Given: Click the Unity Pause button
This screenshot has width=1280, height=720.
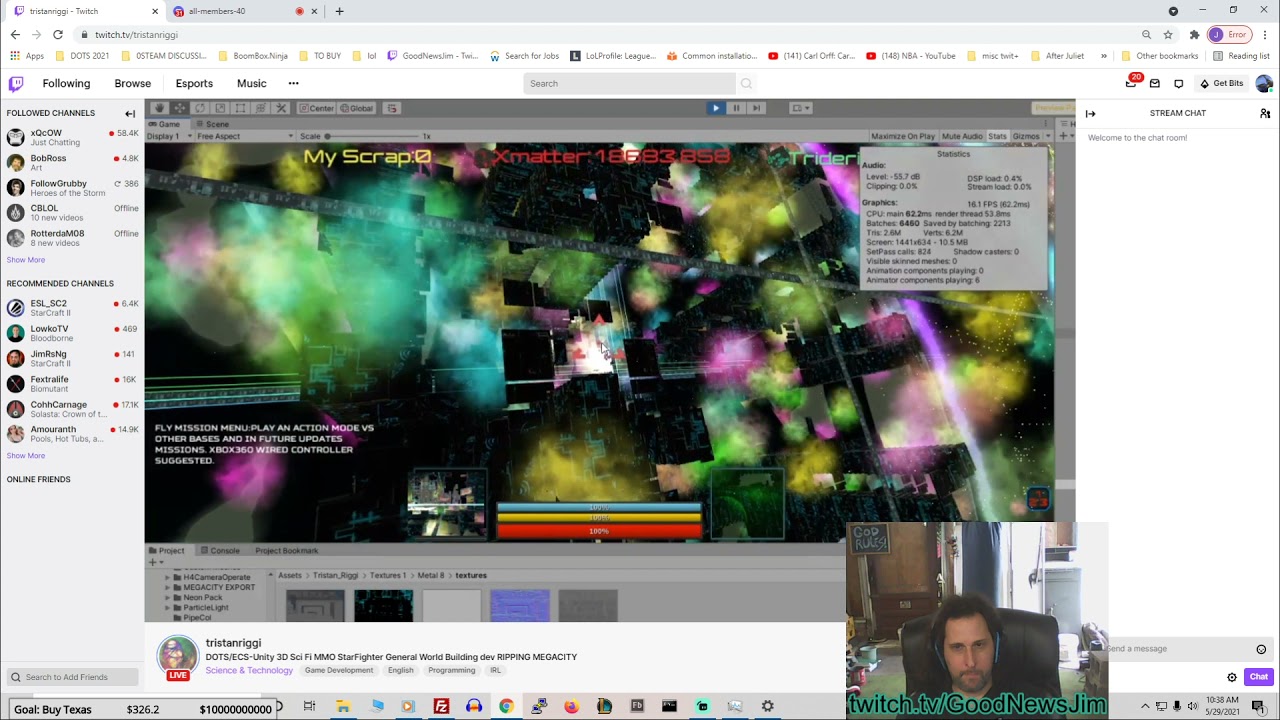Looking at the screenshot, I should click(x=736, y=108).
